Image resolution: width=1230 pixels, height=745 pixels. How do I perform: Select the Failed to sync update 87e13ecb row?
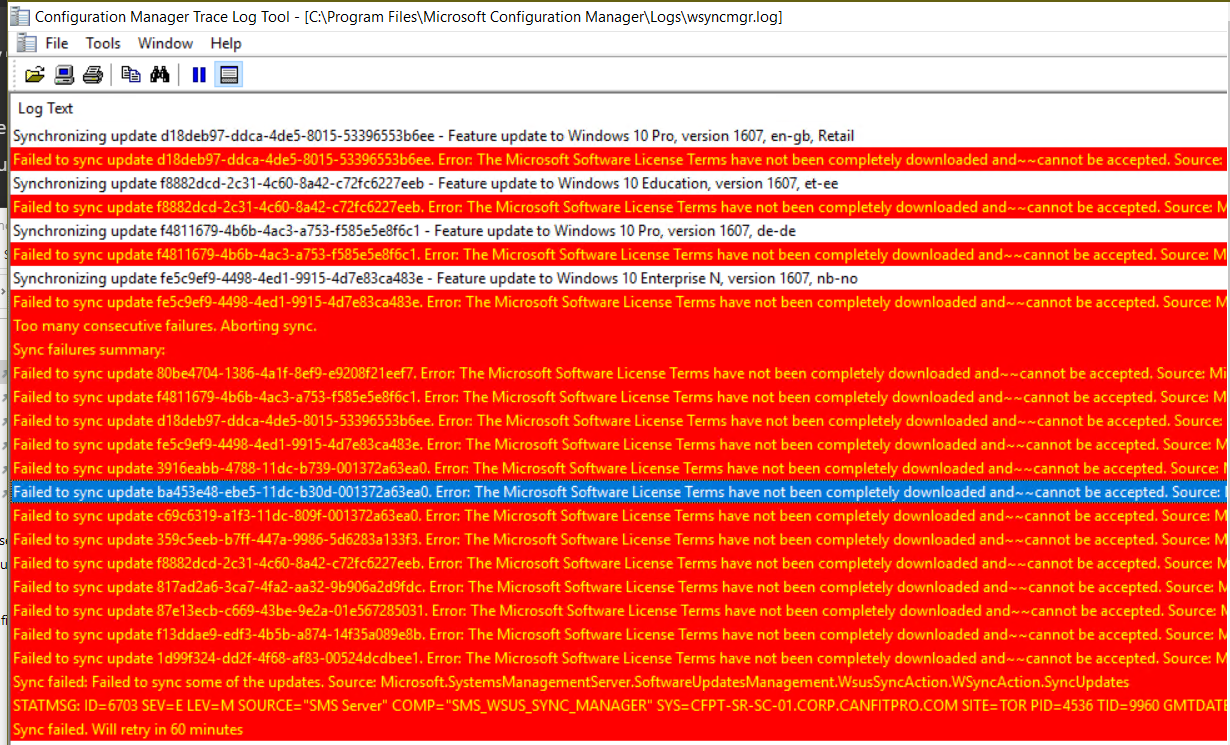click(619, 611)
